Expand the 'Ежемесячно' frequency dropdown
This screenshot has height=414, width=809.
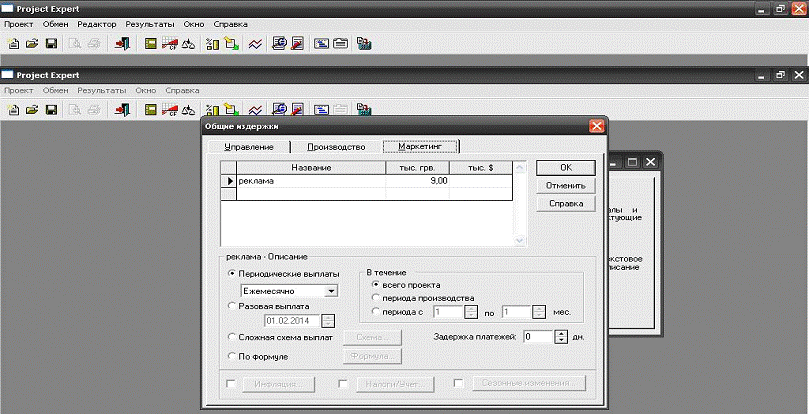[x=332, y=291]
